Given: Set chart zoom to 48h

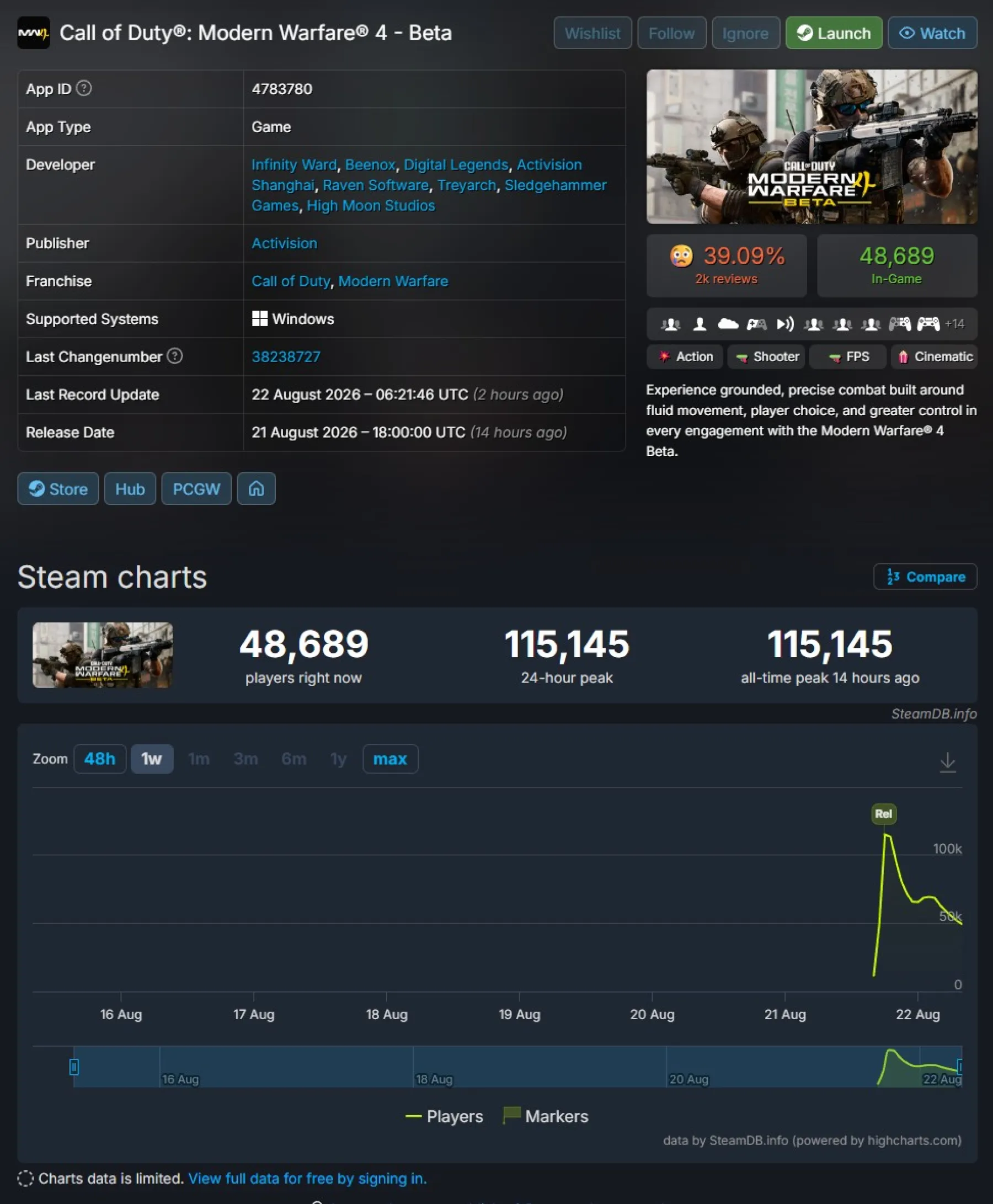Looking at the screenshot, I should 99,759.
